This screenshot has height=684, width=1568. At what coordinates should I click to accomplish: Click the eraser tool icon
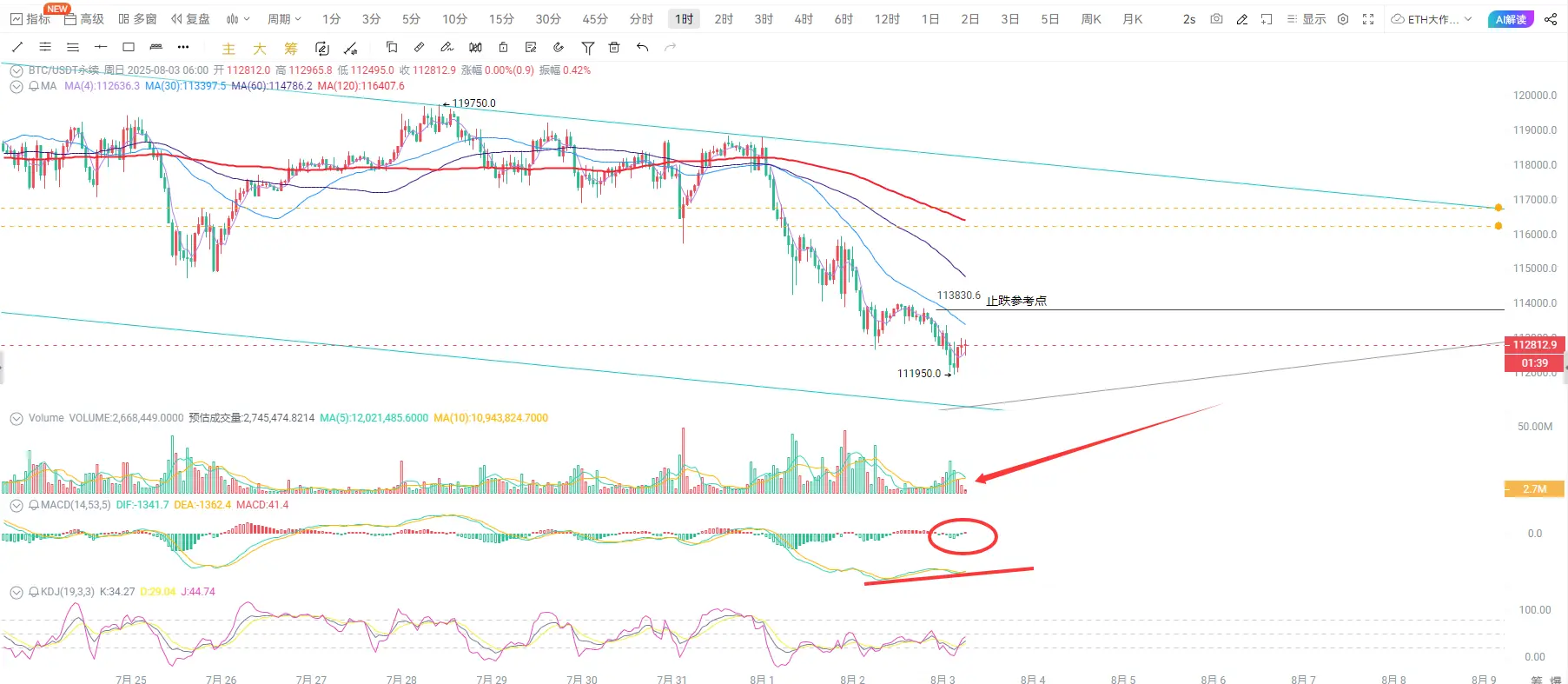(420, 48)
